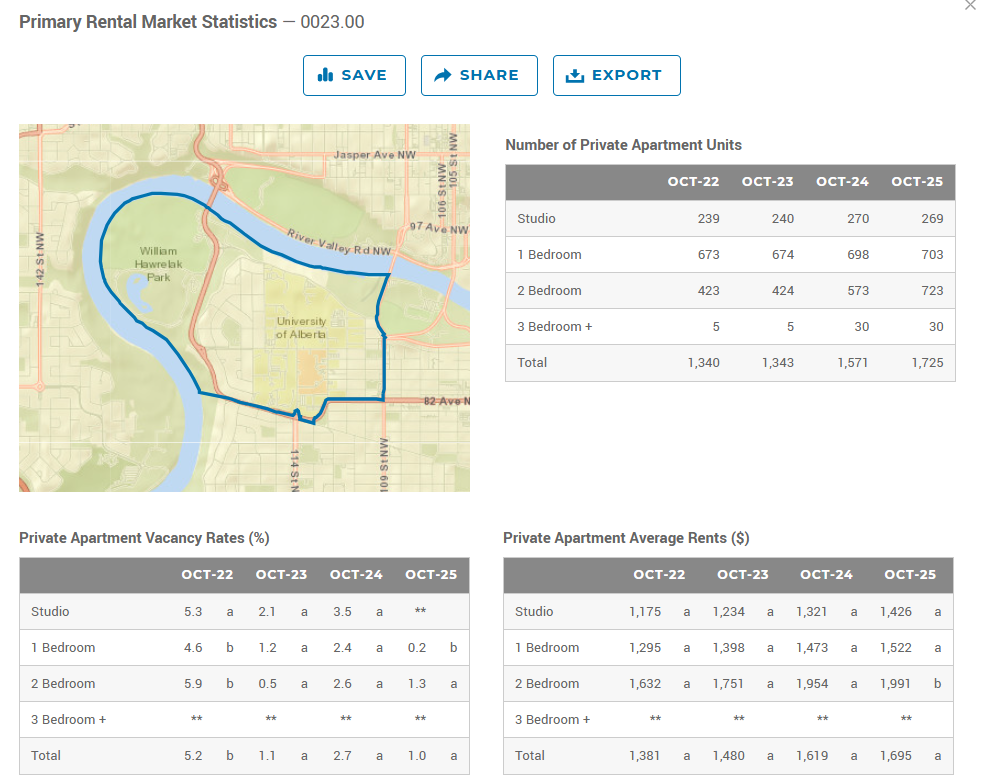Click Studio row in Apartment Units table
The height and width of the screenshot is (784, 990).
(x=537, y=219)
